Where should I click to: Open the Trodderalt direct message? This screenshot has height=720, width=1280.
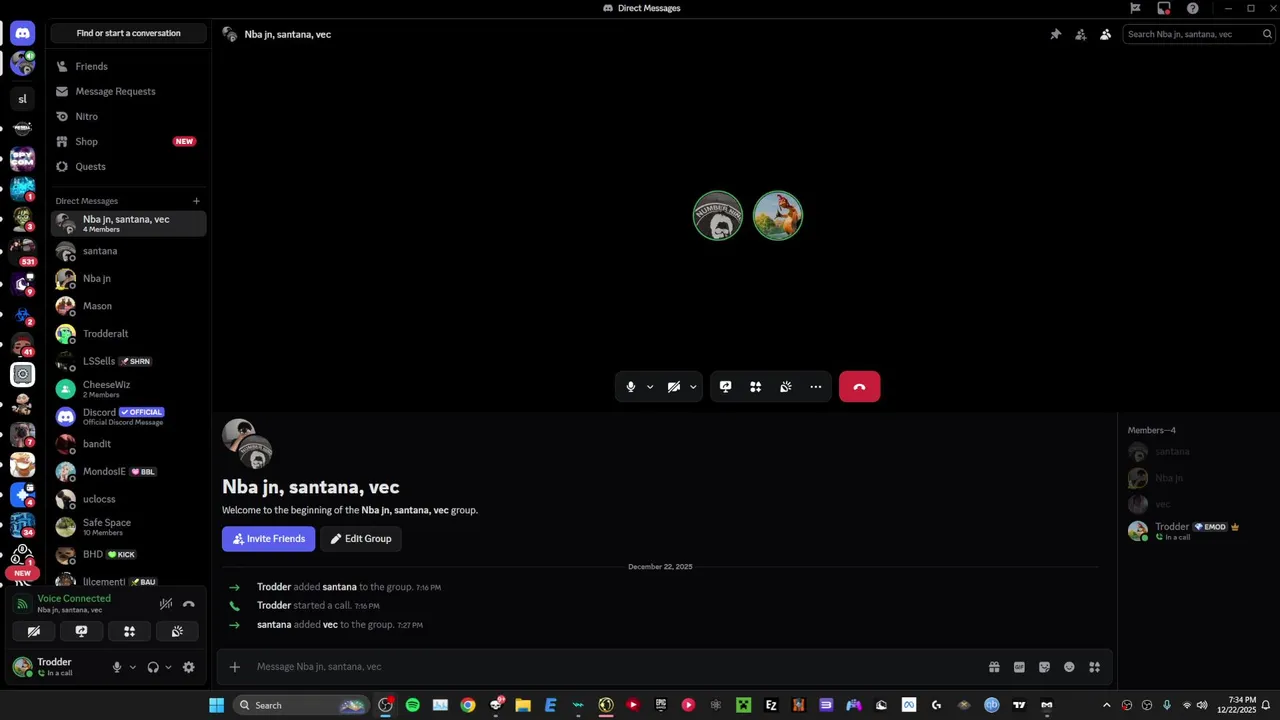point(129,333)
